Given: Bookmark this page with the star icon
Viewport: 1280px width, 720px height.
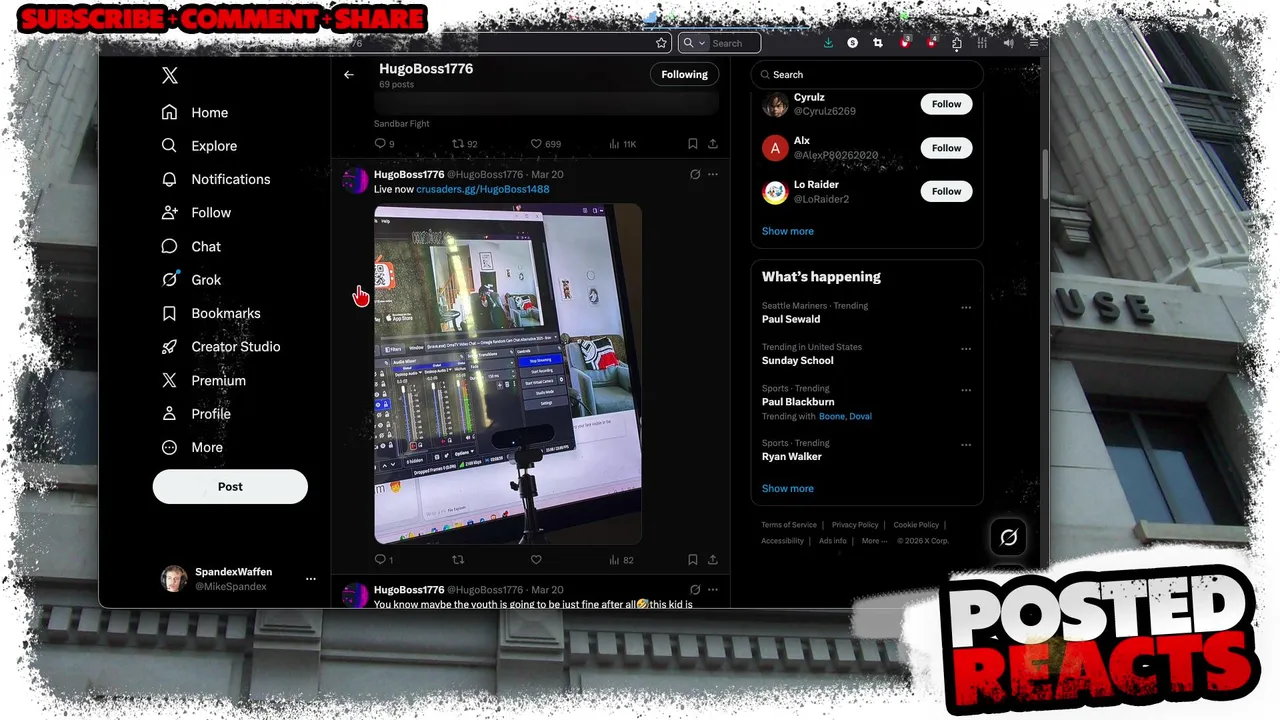Looking at the screenshot, I should pyautogui.click(x=661, y=43).
